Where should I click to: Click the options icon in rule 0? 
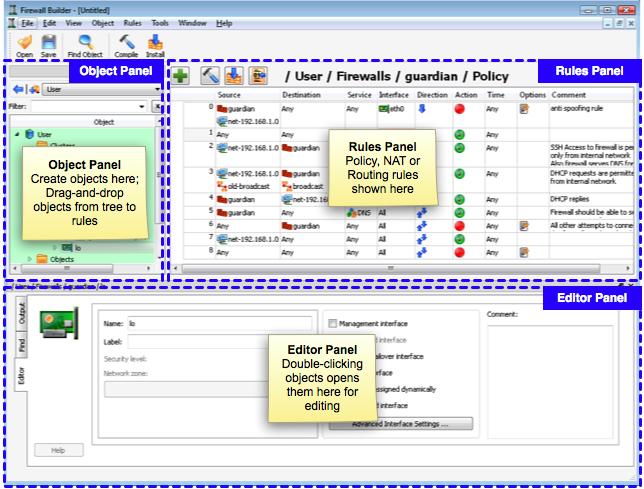523,108
